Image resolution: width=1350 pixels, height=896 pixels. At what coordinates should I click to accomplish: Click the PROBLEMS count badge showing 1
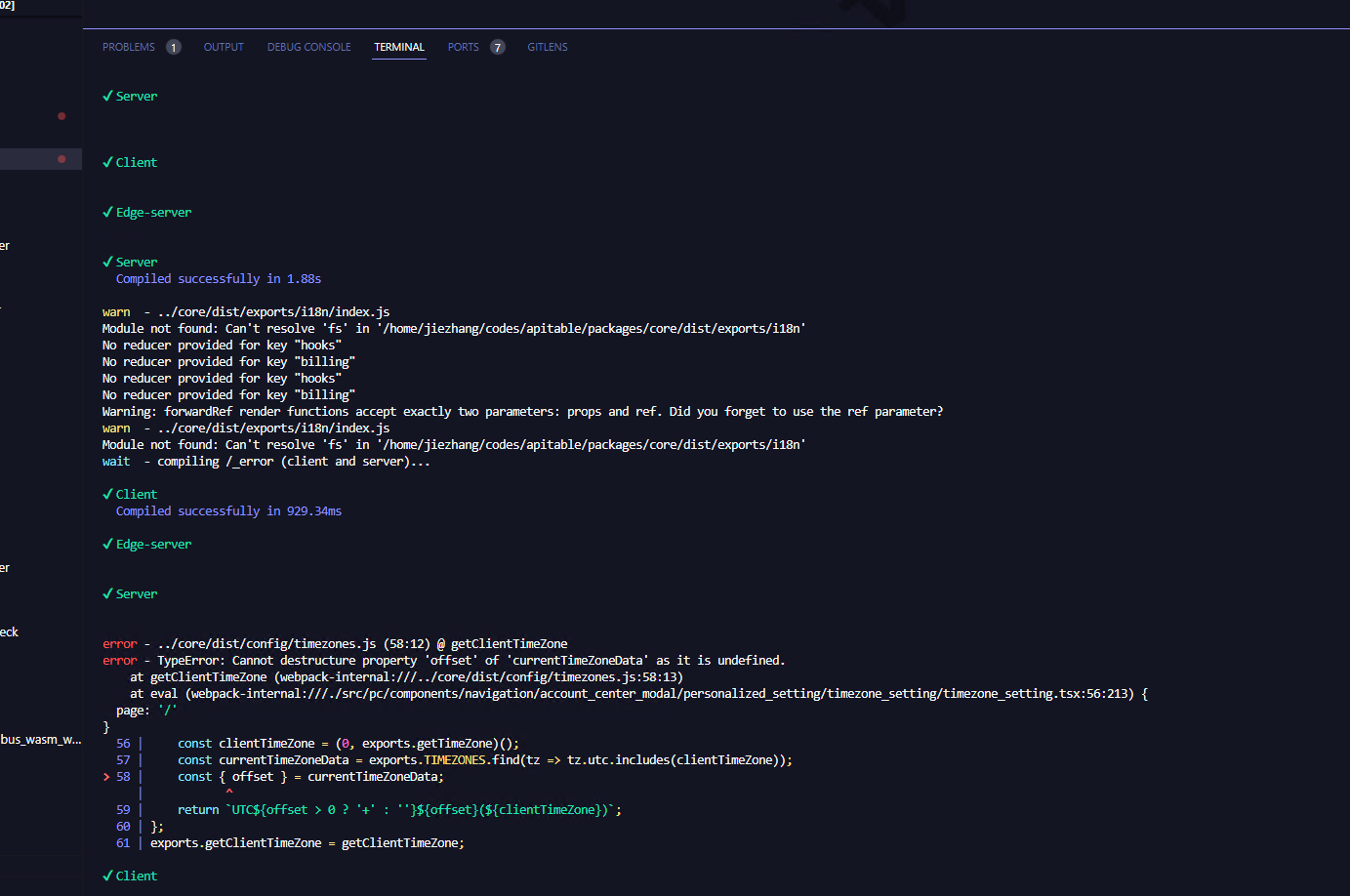pos(173,46)
